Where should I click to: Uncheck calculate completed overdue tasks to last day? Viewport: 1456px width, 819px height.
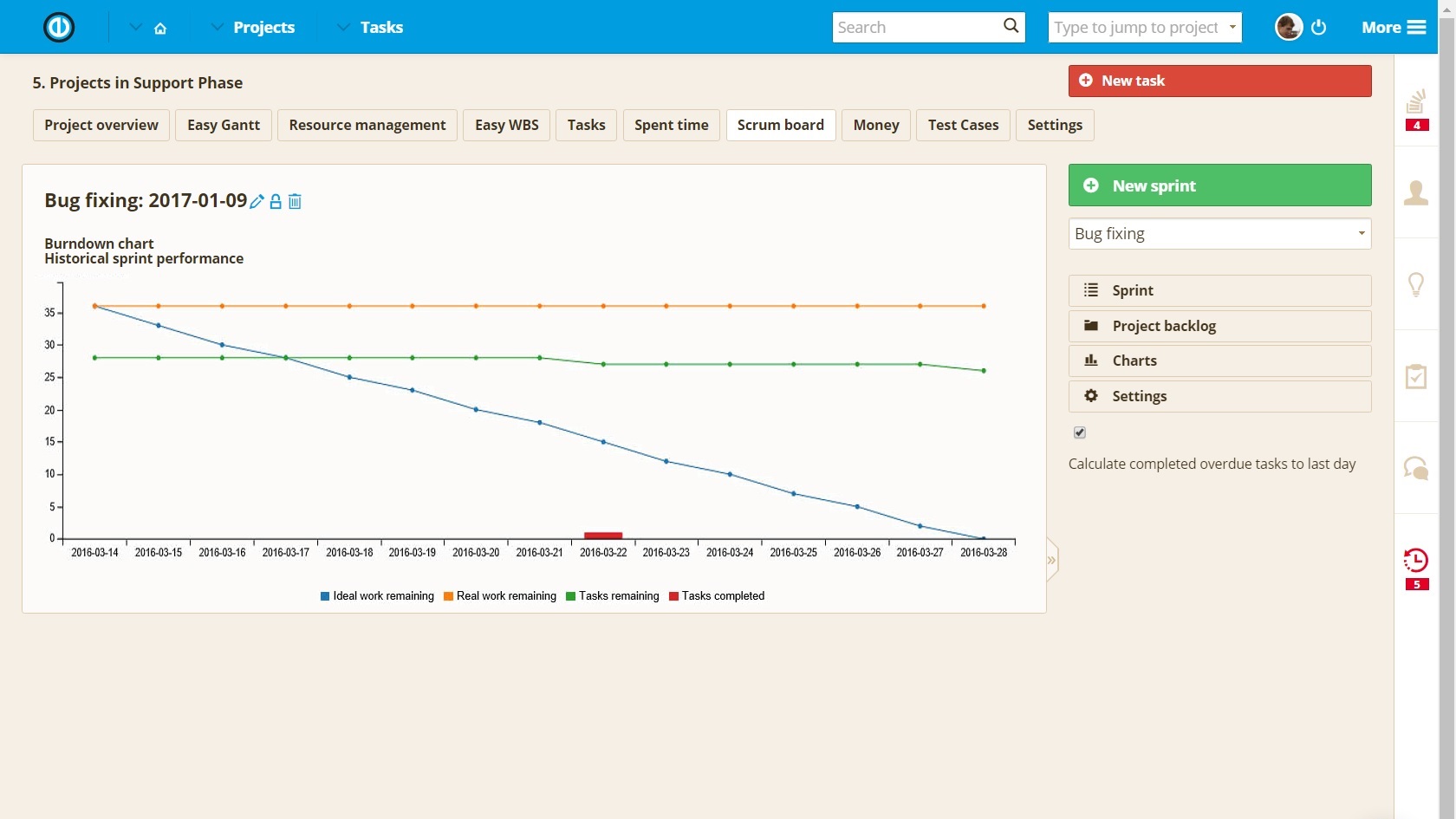tap(1079, 432)
